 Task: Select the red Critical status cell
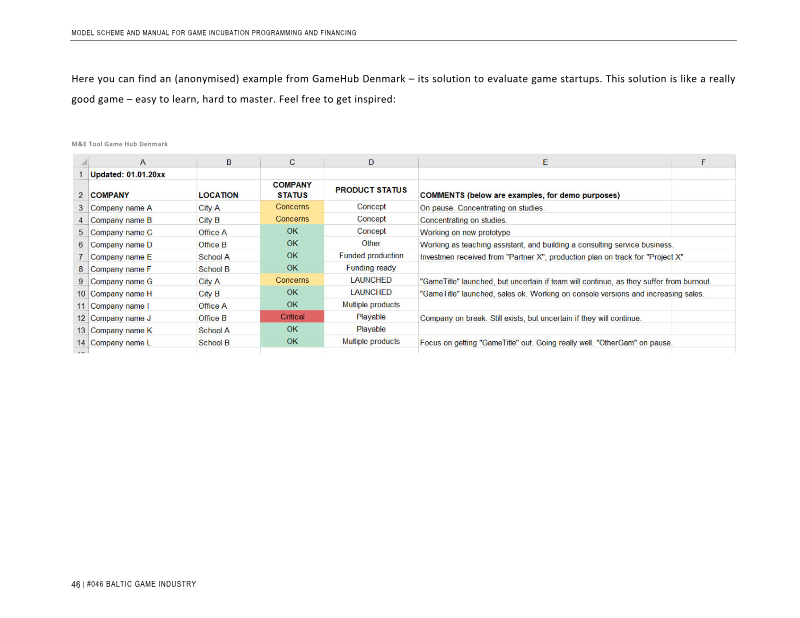pyautogui.click(x=292, y=318)
